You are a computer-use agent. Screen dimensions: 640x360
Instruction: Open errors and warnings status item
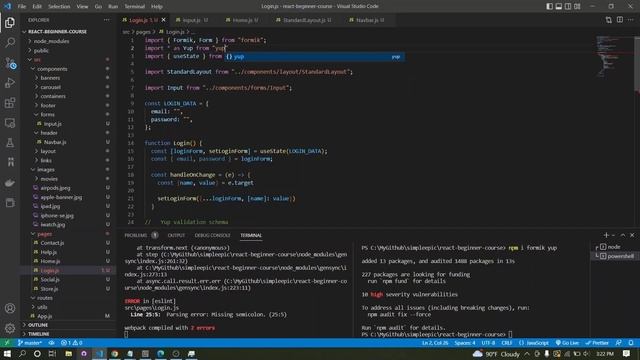click(72, 343)
